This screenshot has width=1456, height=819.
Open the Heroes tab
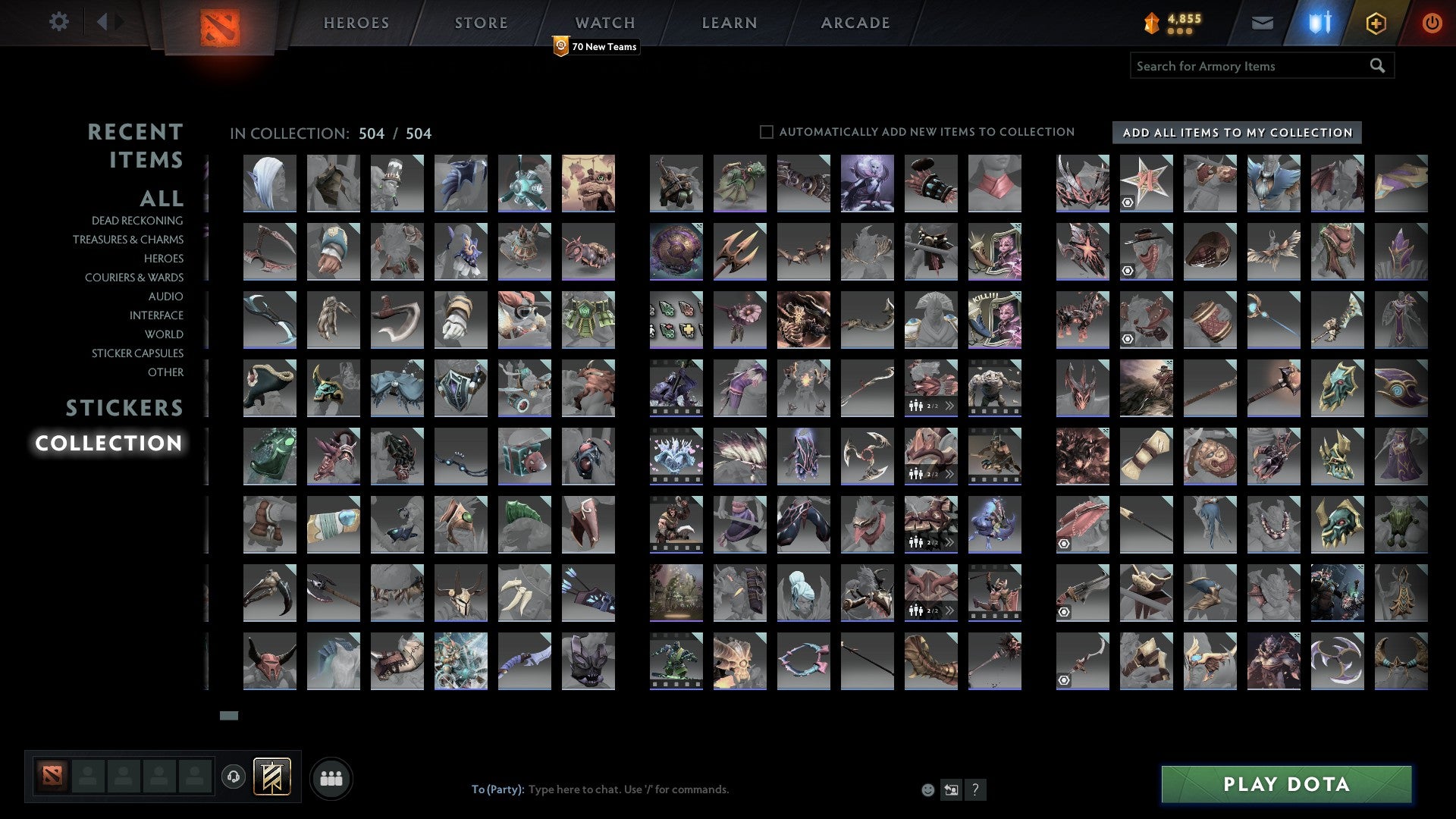(356, 23)
